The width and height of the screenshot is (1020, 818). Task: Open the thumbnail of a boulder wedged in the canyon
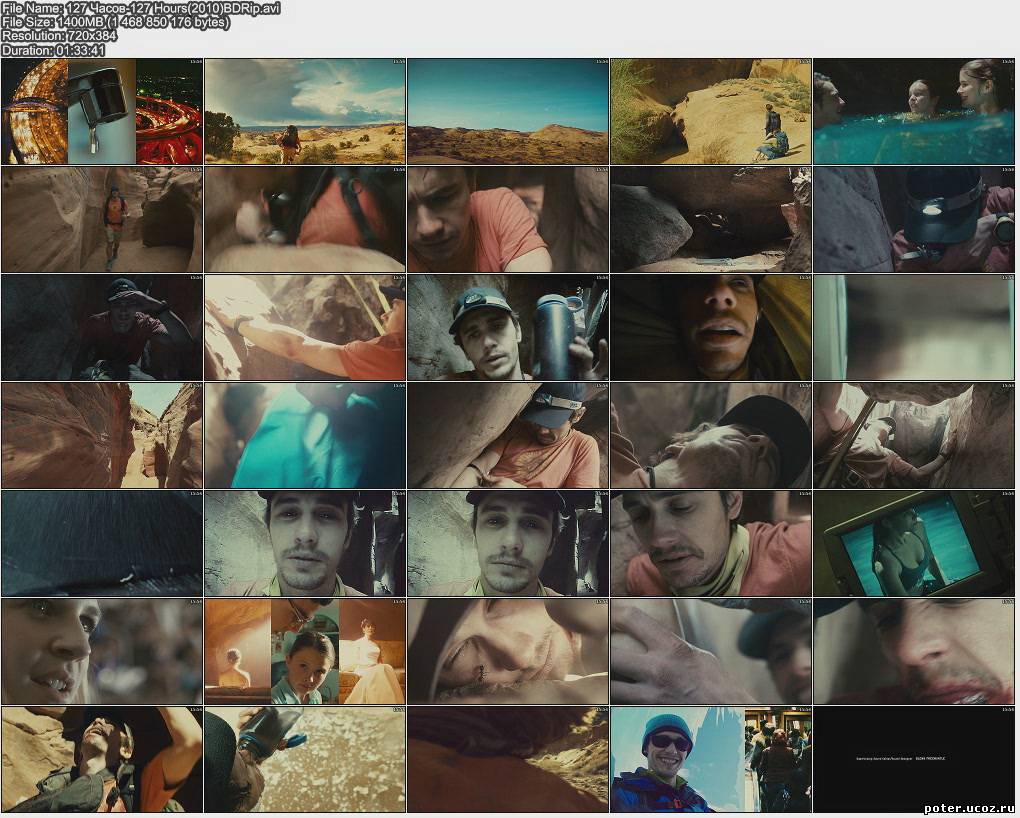tap(711, 219)
